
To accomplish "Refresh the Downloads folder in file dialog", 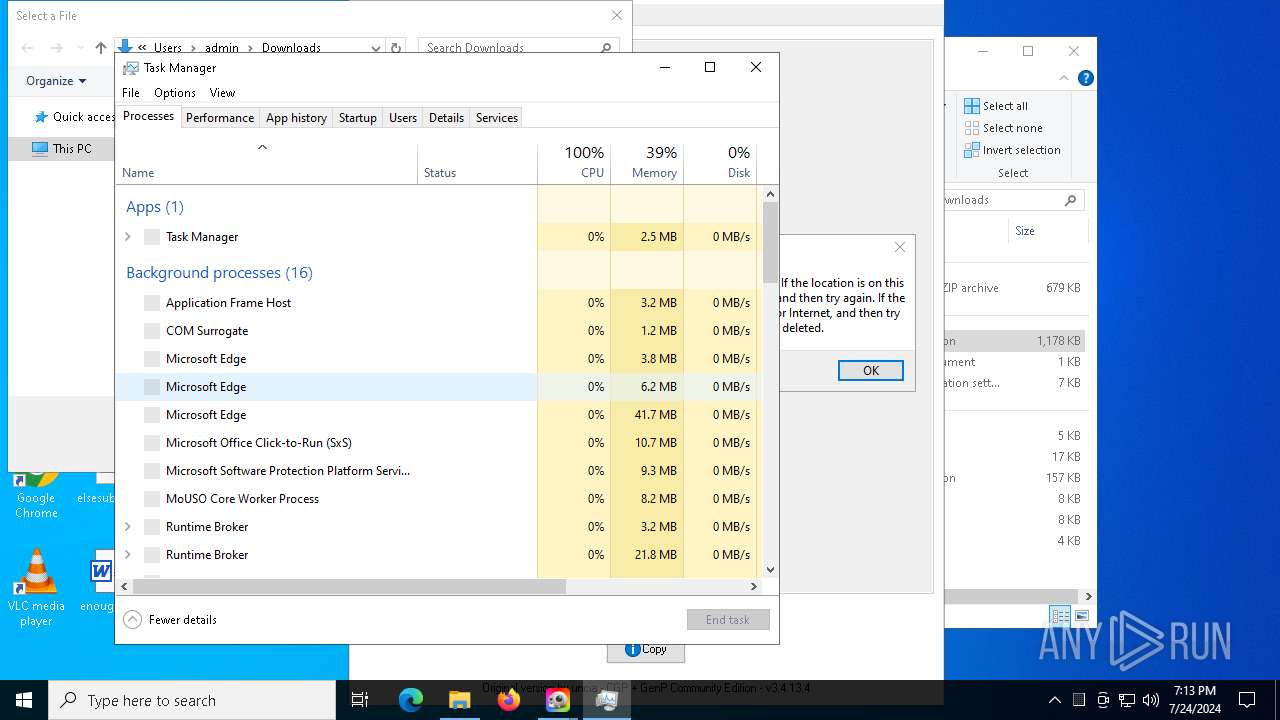I will pyautogui.click(x=396, y=48).
